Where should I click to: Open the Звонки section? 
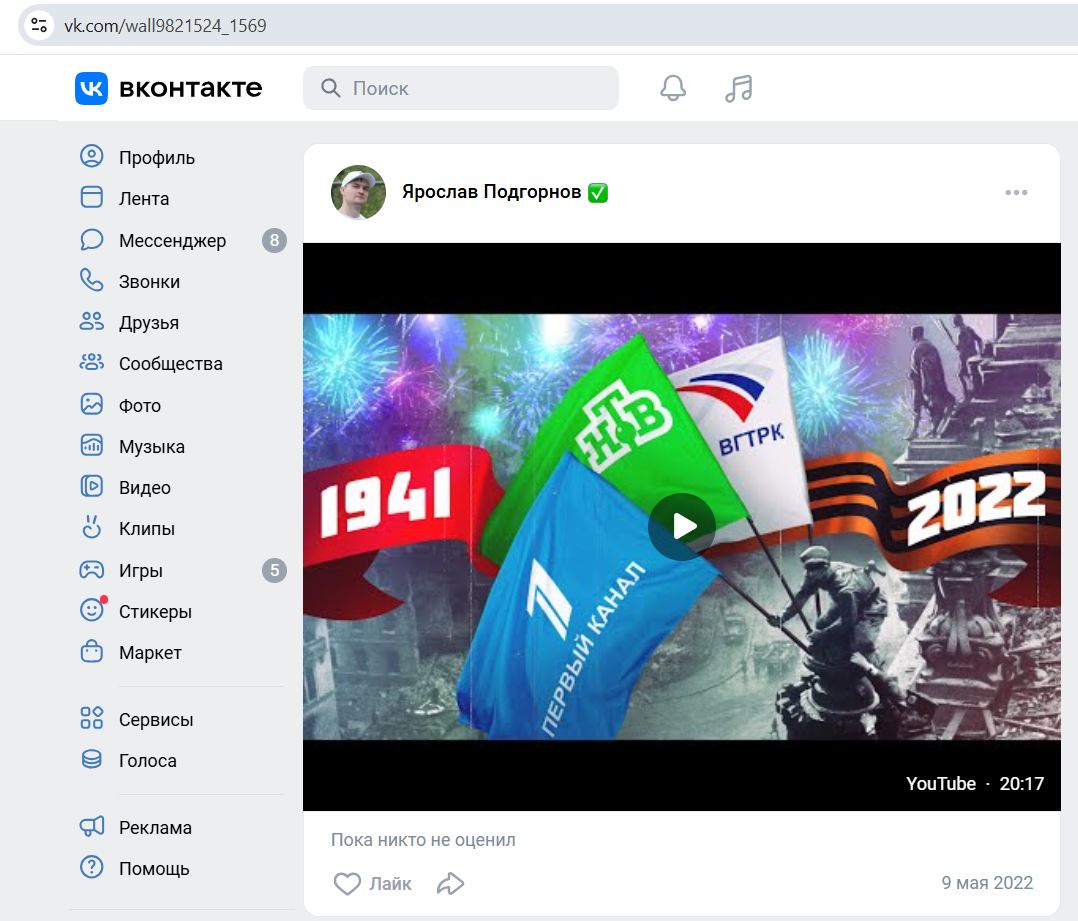(149, 281)
